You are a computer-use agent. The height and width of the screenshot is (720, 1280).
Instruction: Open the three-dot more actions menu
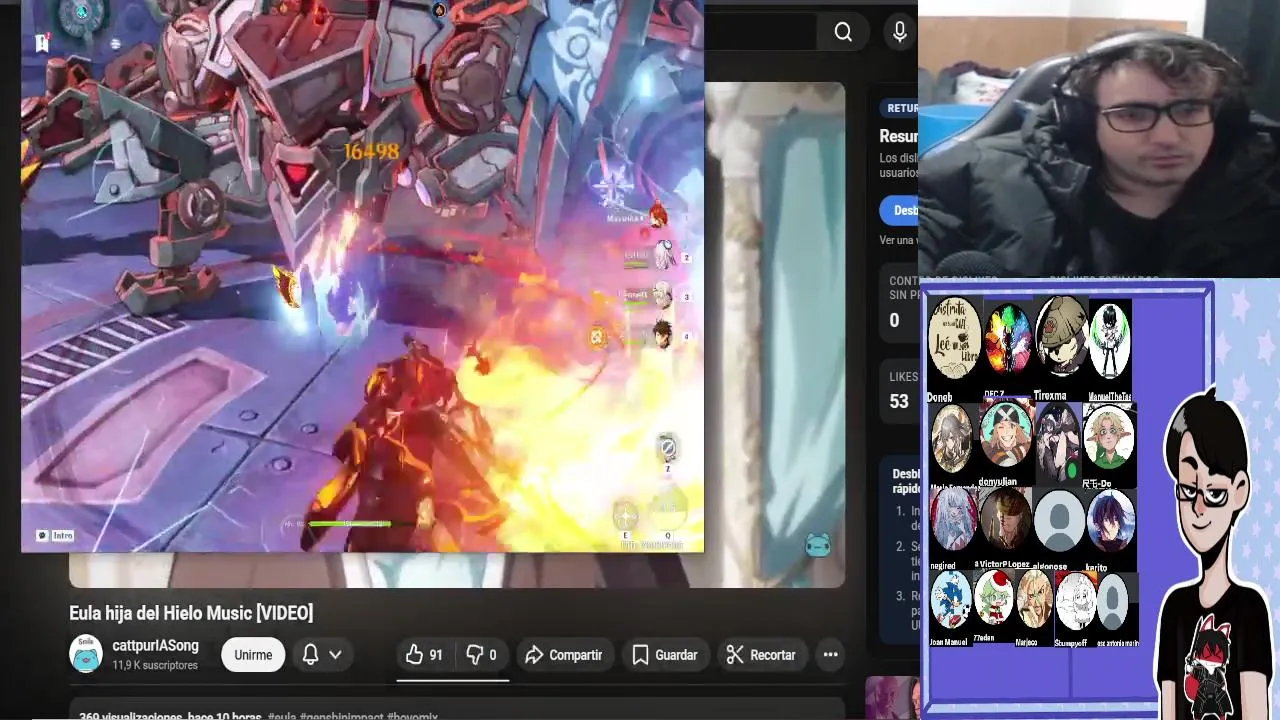(830, 655)
